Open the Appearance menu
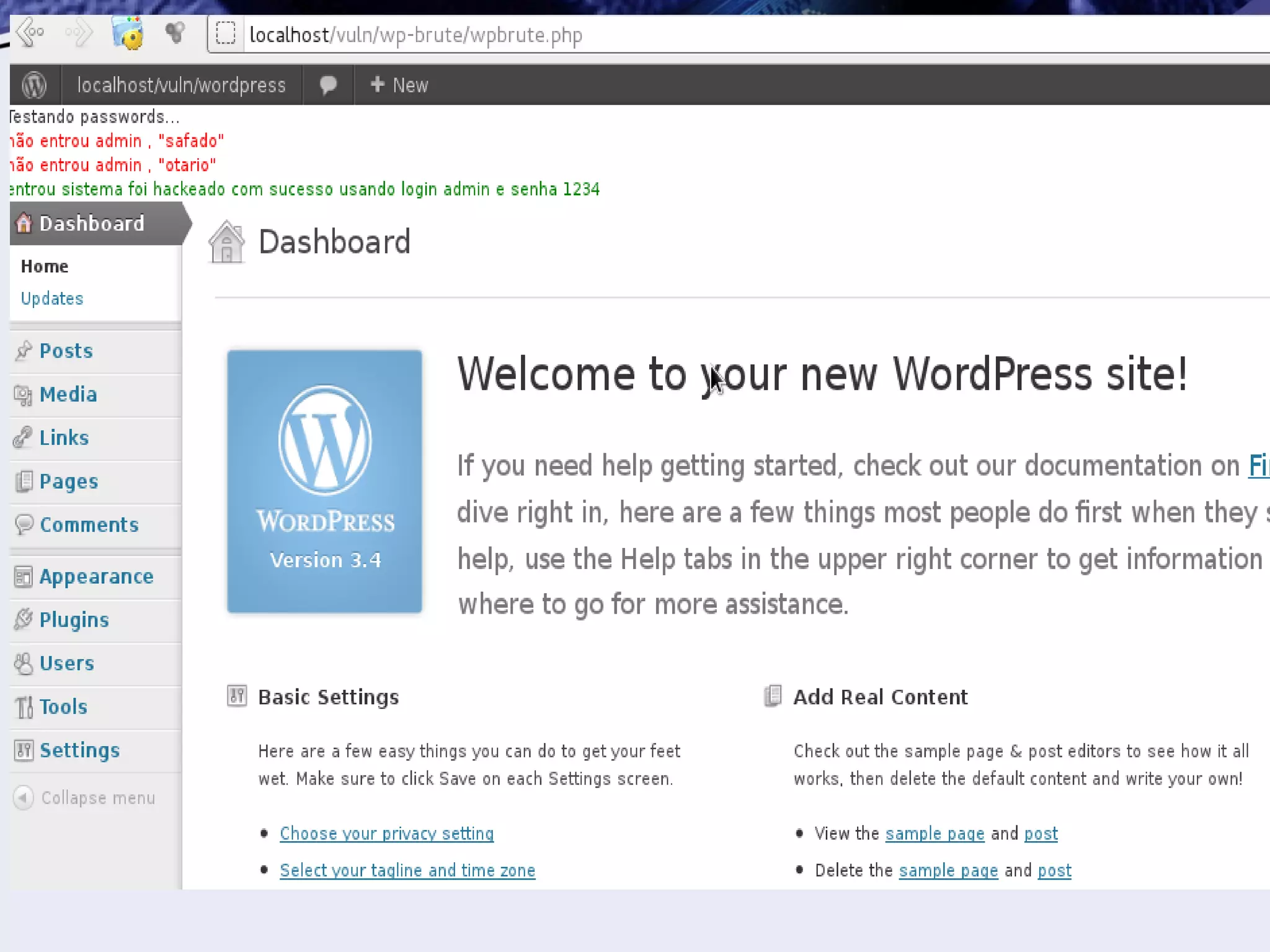 96,577
